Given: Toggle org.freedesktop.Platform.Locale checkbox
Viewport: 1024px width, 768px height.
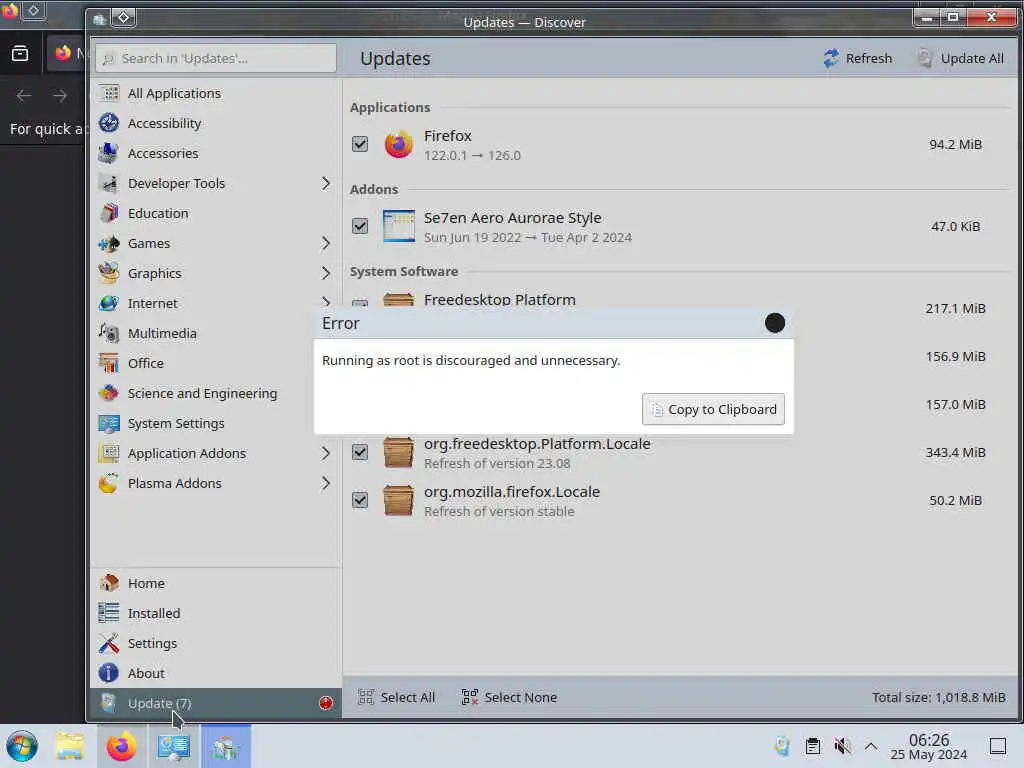Looking at the screenshot, I should pyautogui.click(x=360, y=452).
